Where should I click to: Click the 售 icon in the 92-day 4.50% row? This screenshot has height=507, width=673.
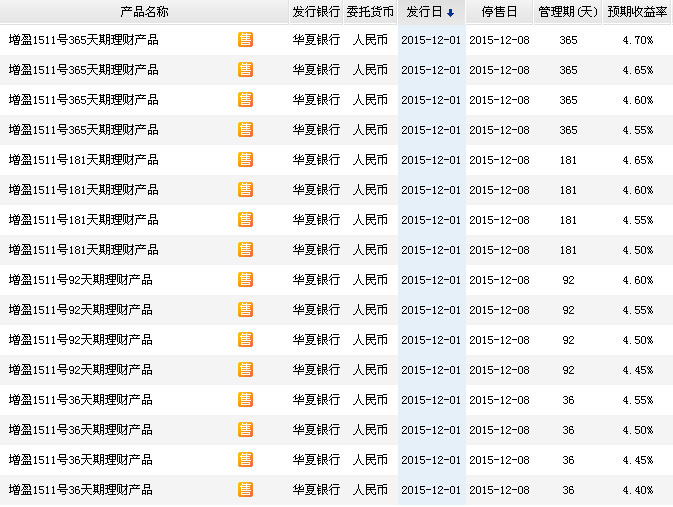click(x=246, y=340)
